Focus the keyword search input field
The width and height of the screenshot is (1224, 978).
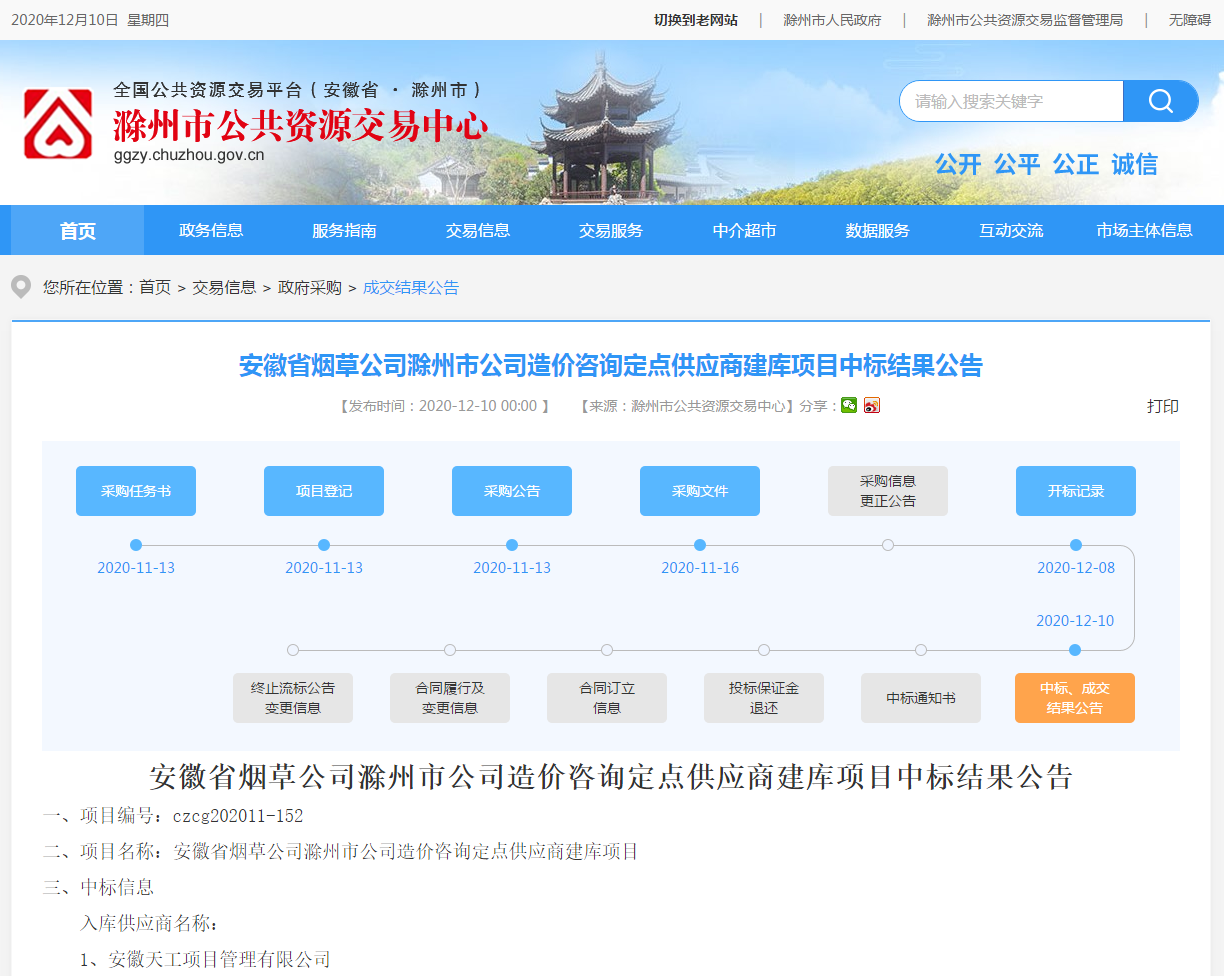coord(1011,101)
